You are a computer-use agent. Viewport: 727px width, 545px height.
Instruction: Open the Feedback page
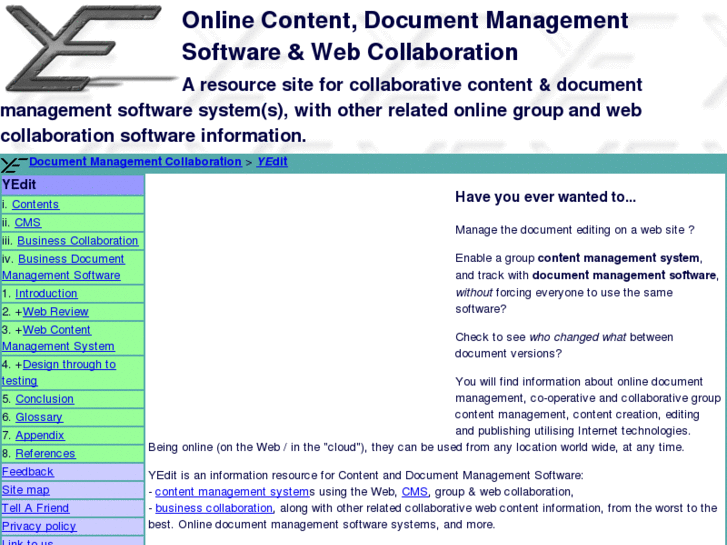[28, 472]
